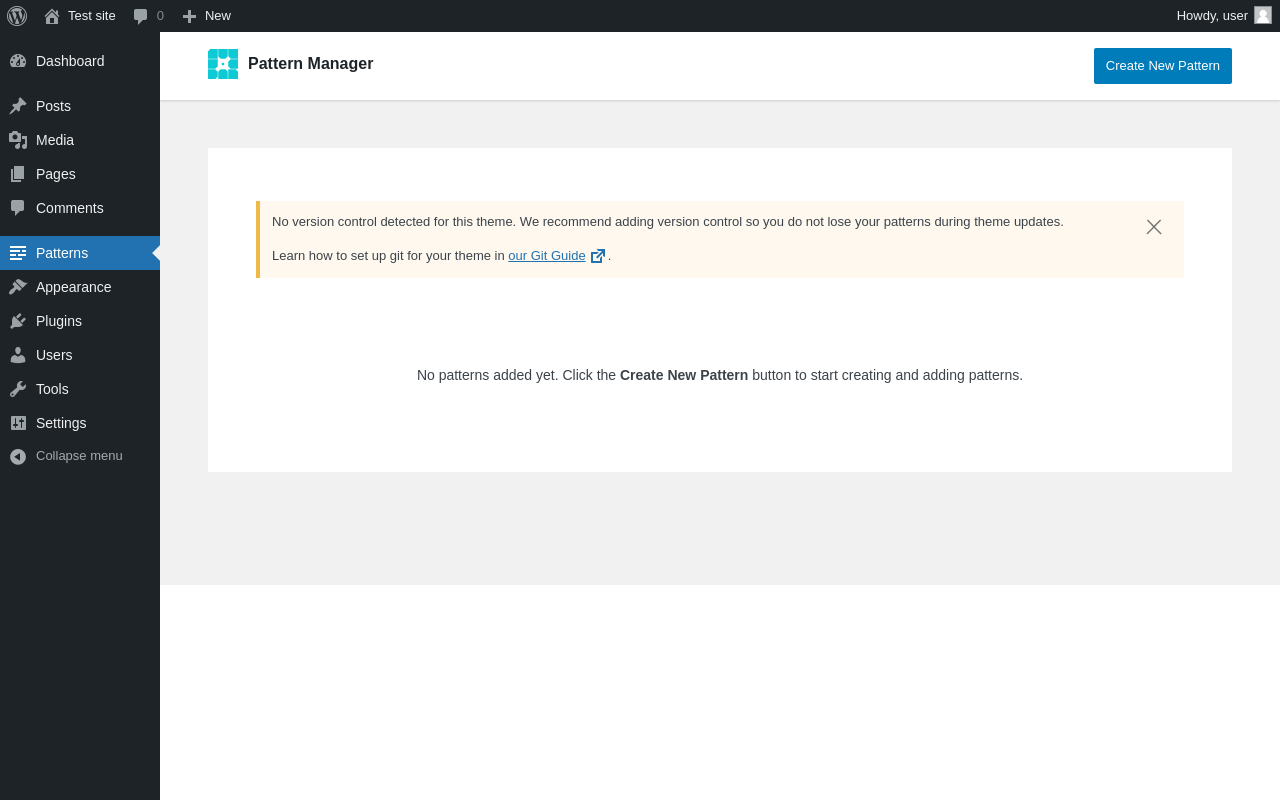
Task: Go to Posts in the sidebar
Action: 53,106
